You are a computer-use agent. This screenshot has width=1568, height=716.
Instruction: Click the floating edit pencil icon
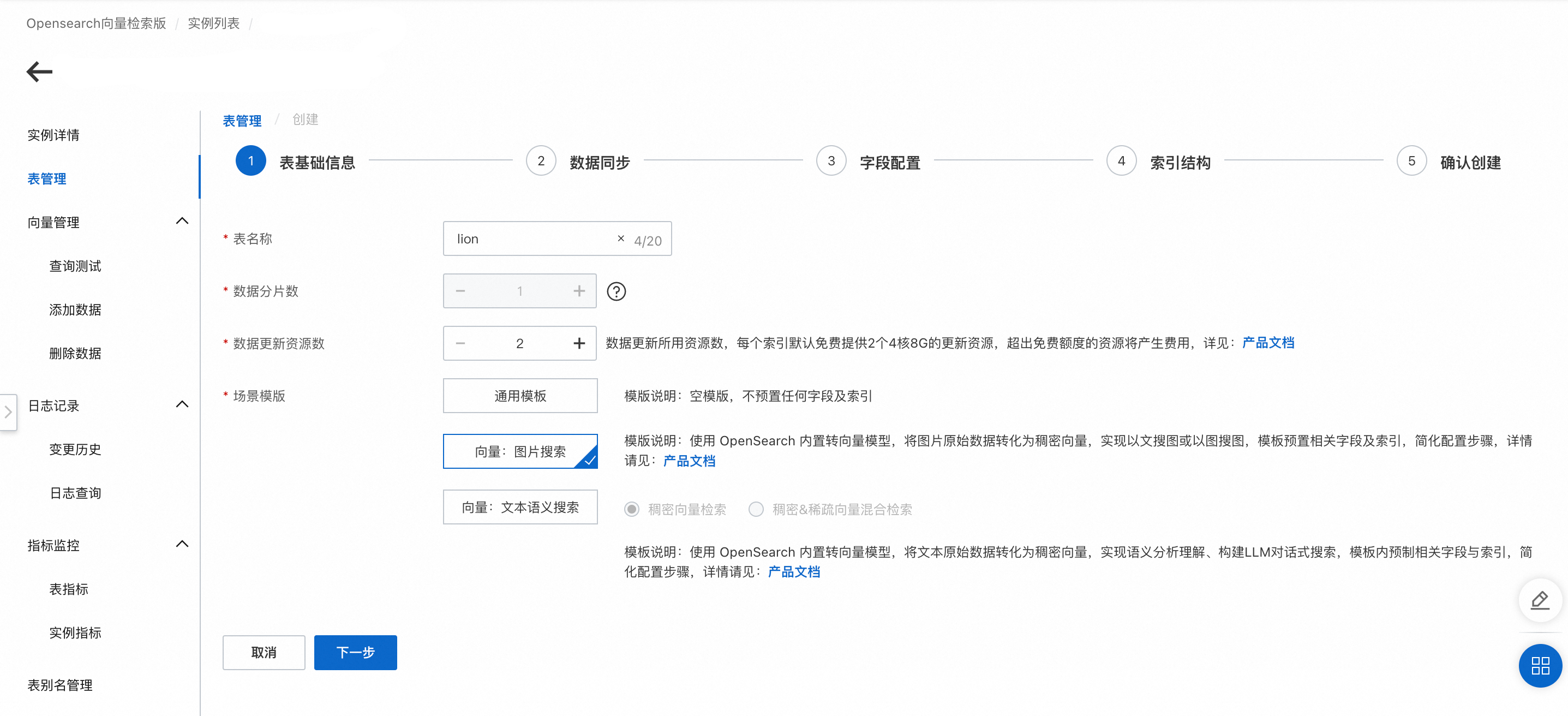pos(1540,600)
